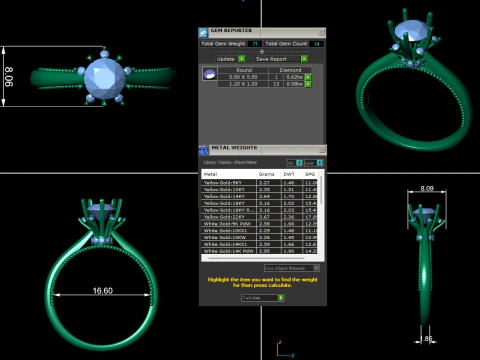Select the Yellow Gold:22KY row
Screen dimensions: 480x360
click(259, 217)
